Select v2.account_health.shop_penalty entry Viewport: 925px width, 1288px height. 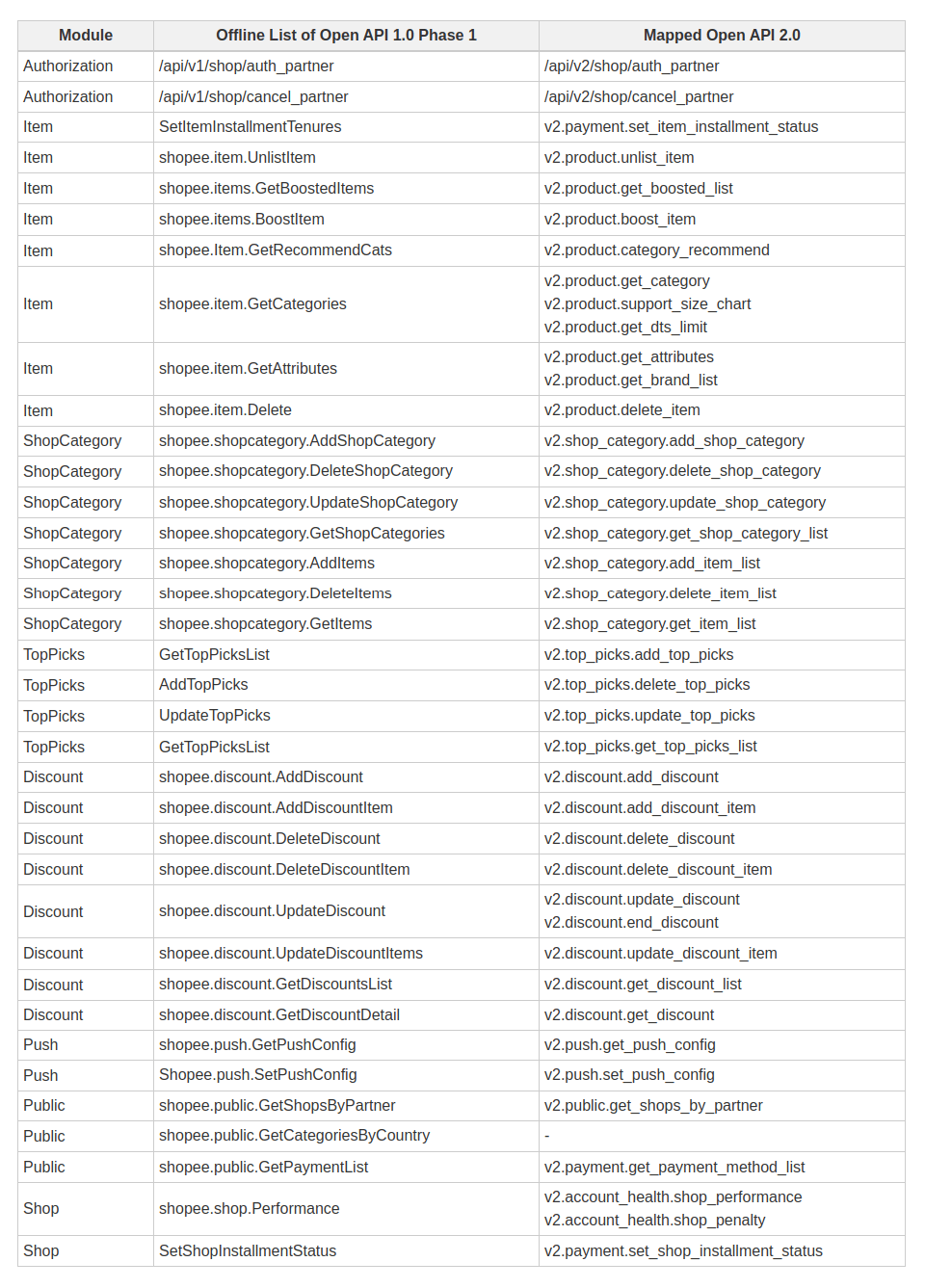pyautogui.click(x=655, y=1221)
